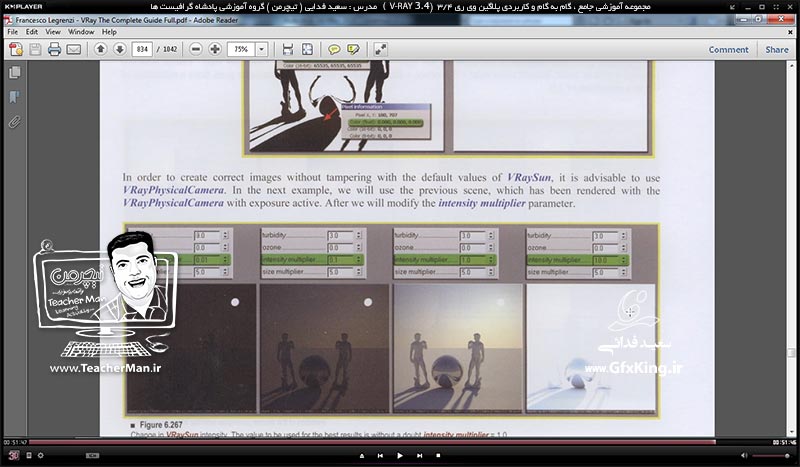Click the eject/open file button in KMPlayer
The image size is (800, 467).
tap(362, 455)
